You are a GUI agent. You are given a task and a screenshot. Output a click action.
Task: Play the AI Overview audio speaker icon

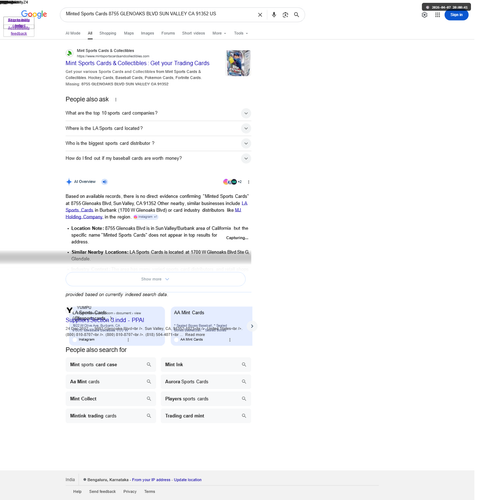point(104,182)
